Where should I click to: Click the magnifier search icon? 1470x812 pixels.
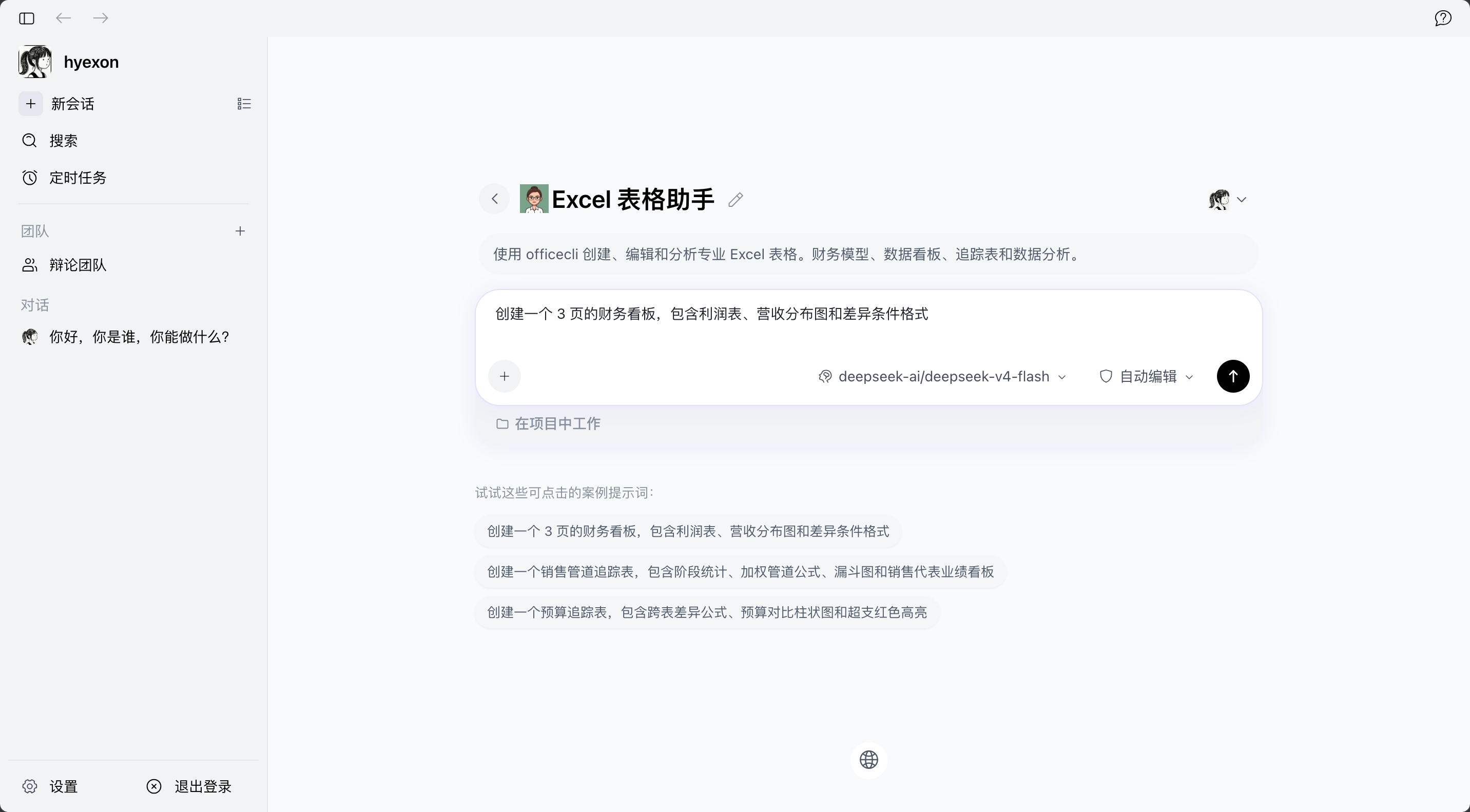click(x=30, y=140)
